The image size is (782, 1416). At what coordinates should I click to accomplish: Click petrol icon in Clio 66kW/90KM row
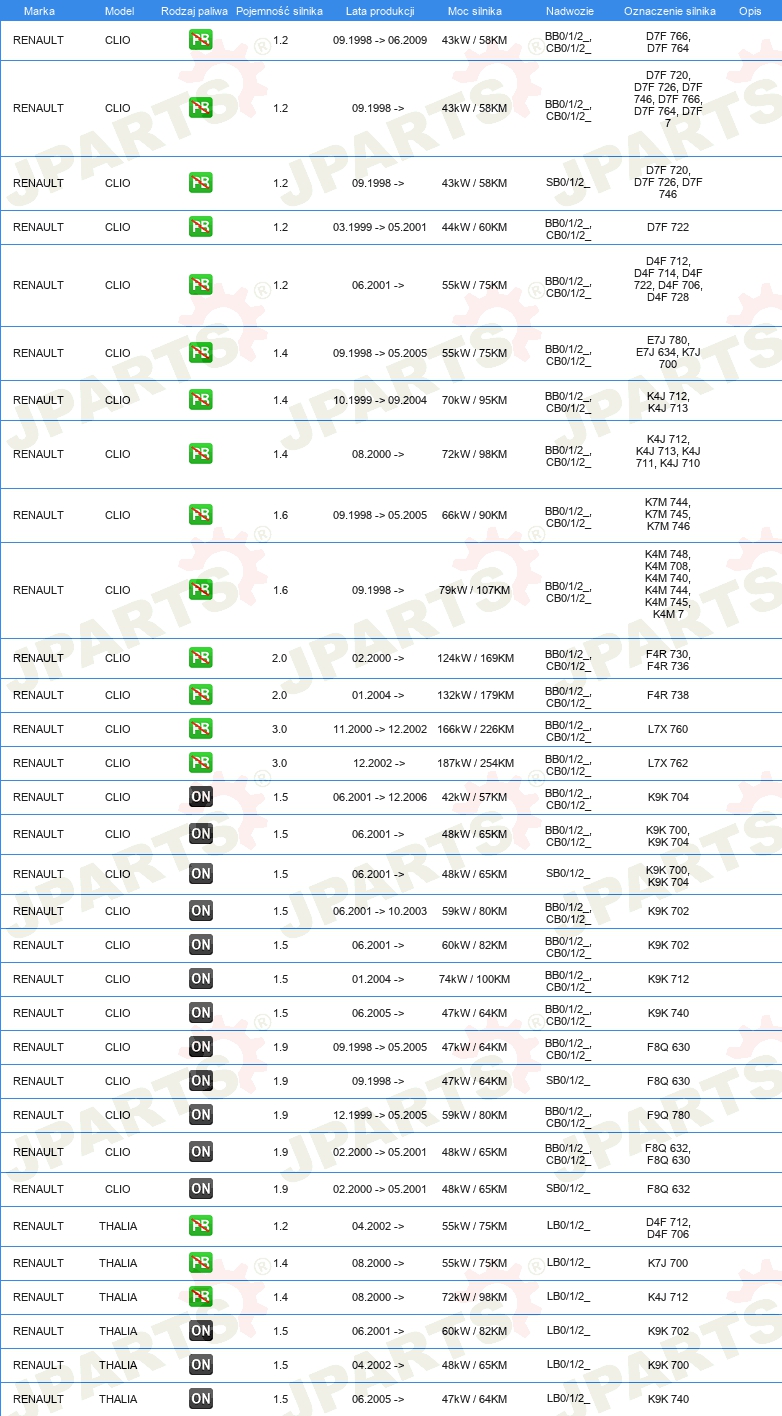click(x=200, y=515)
